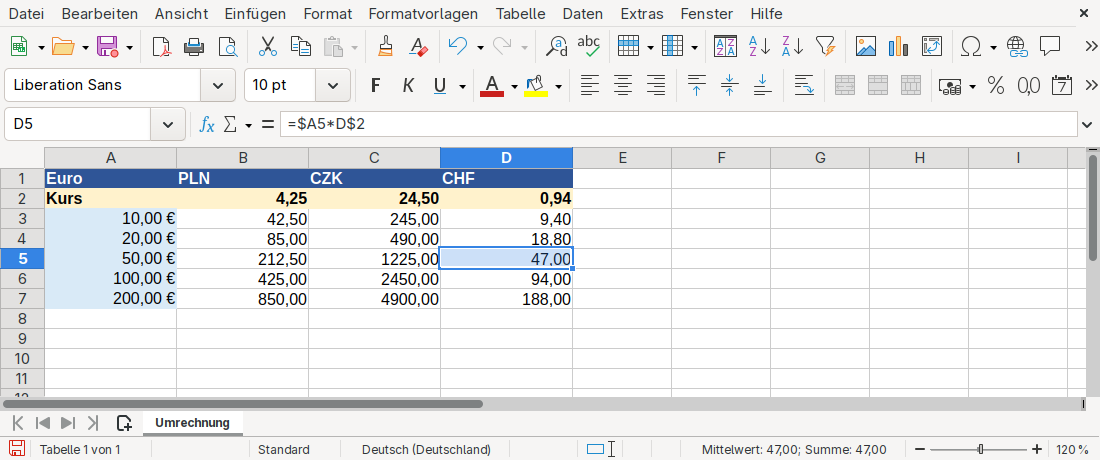The image size is (1100, 460).
Task: Open the Datei menu
Action: 26,14
